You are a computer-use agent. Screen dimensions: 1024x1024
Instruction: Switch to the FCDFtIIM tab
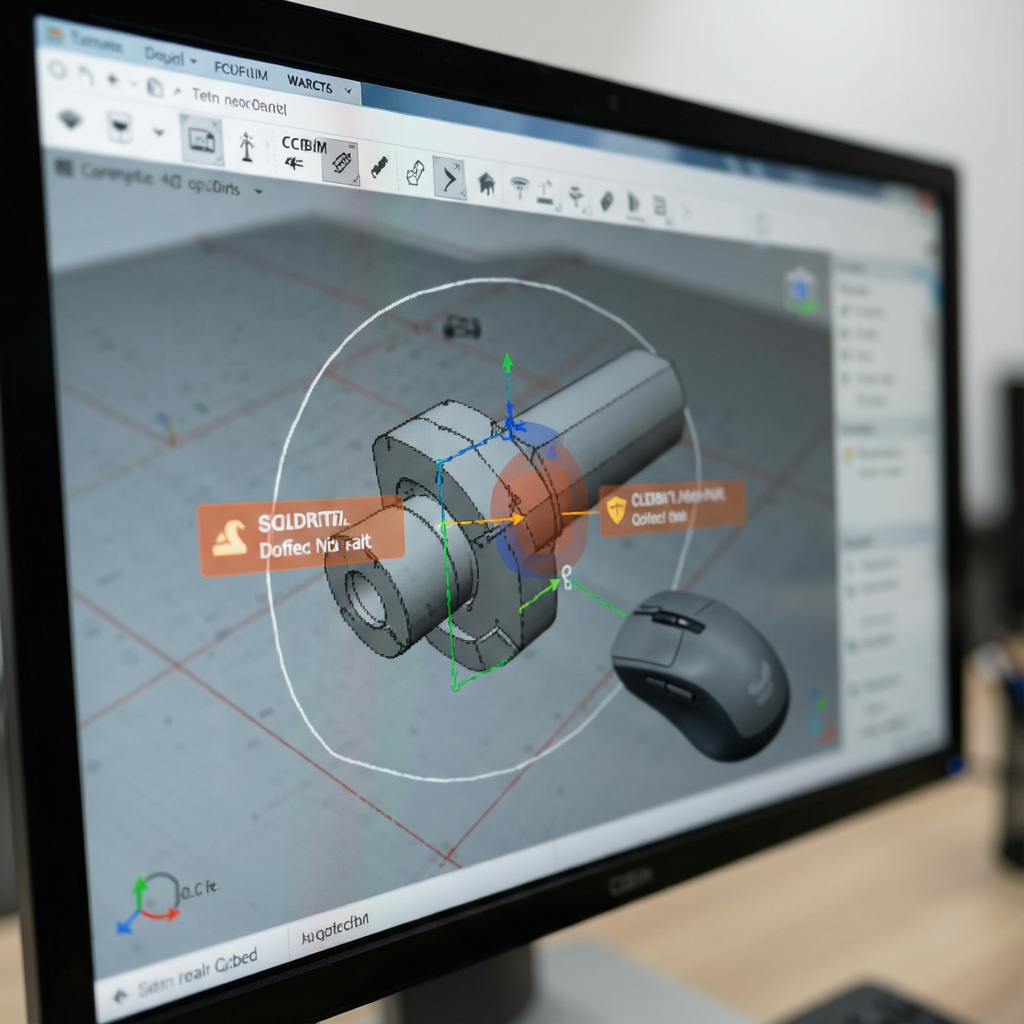(241, 71)
